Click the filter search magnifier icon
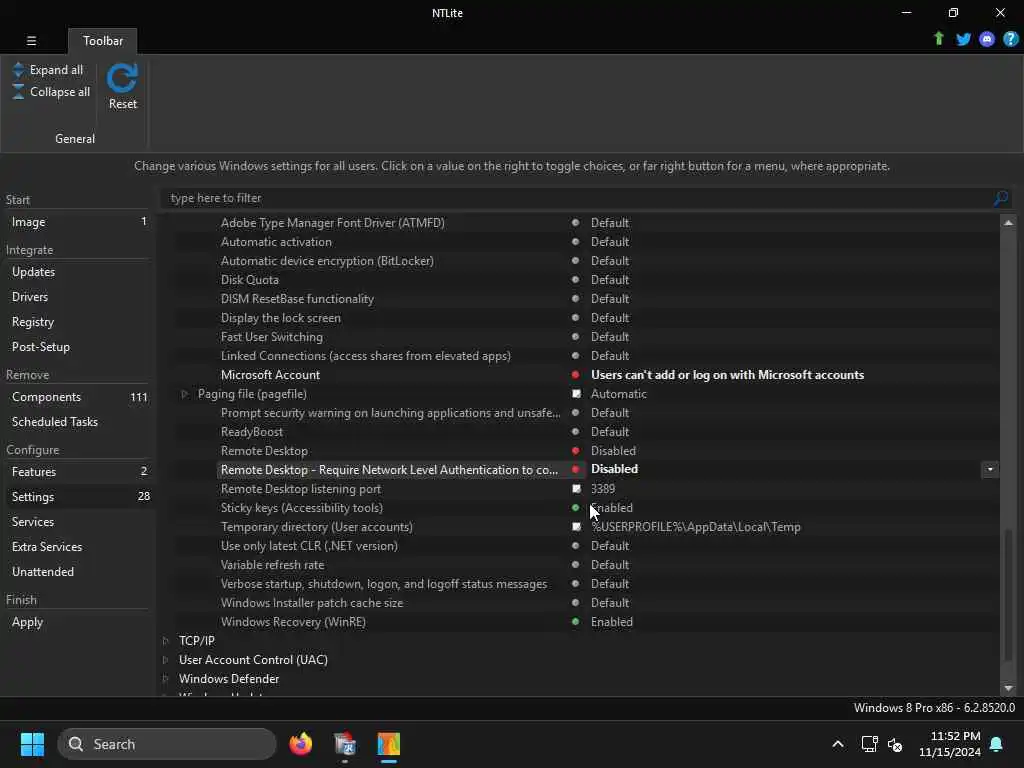Image resolution: width=1024 pixels, height=768 pixels. (1000, 198)
